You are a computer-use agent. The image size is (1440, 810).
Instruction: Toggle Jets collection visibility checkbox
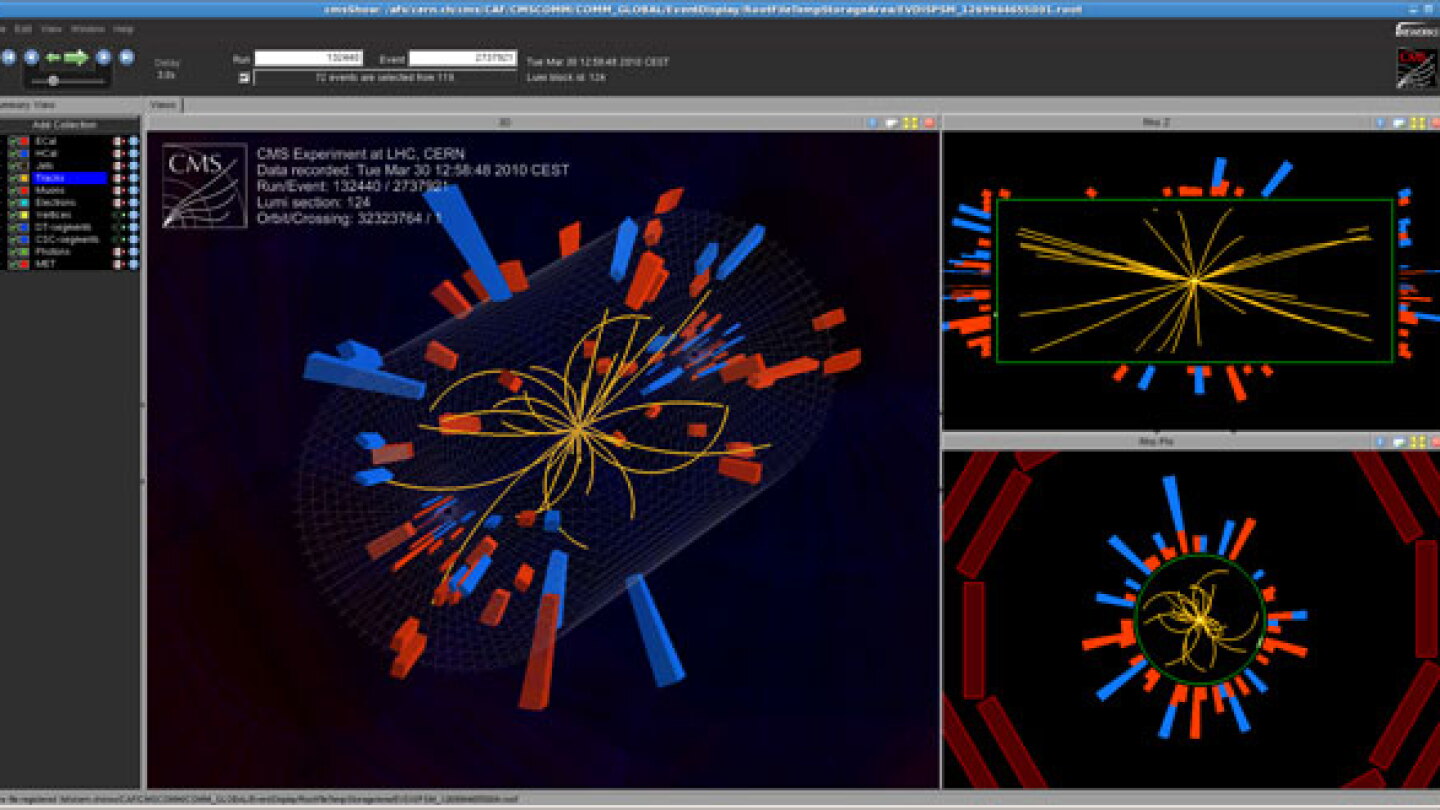tap(12, 166)
